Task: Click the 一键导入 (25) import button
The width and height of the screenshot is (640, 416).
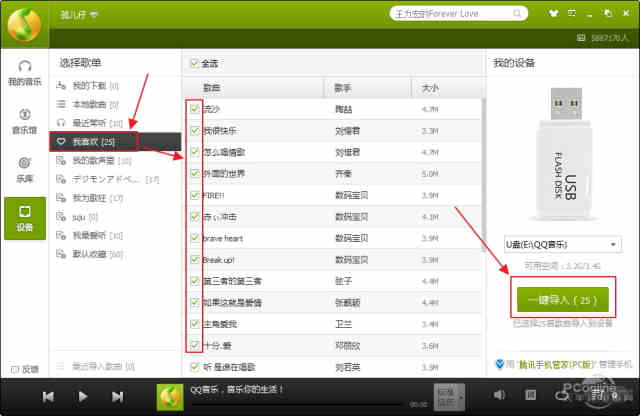Action: tap(563, 300)
